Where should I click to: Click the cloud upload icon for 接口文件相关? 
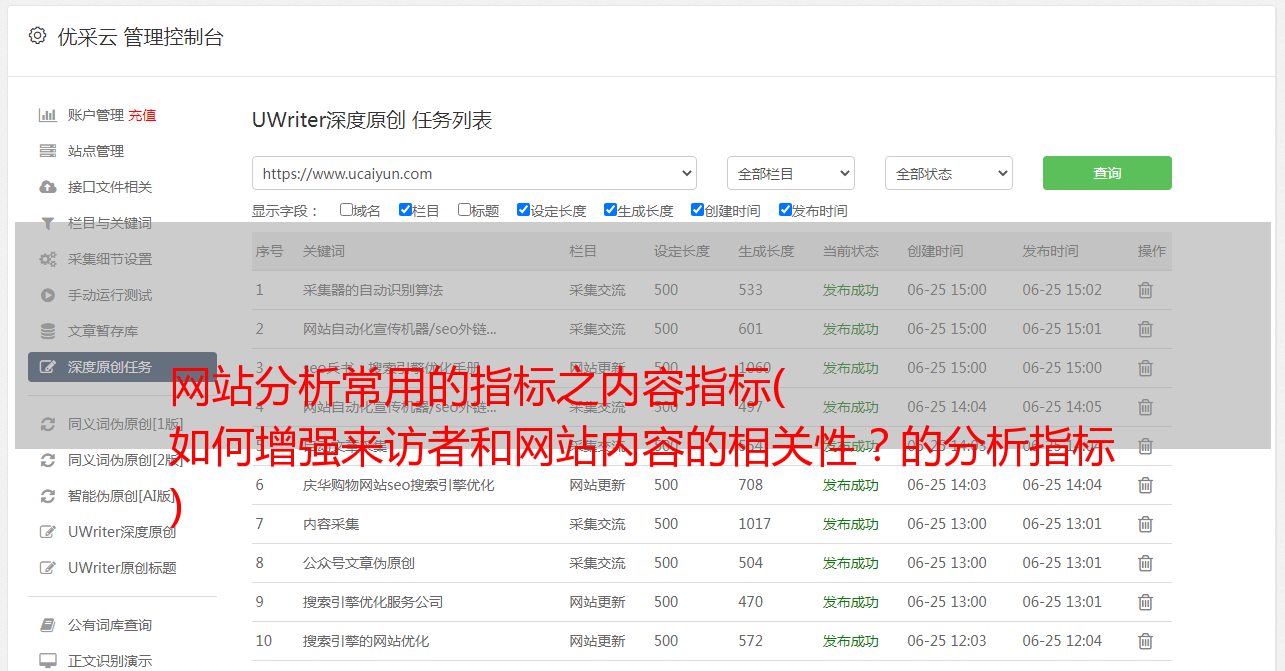coord(47,187)
